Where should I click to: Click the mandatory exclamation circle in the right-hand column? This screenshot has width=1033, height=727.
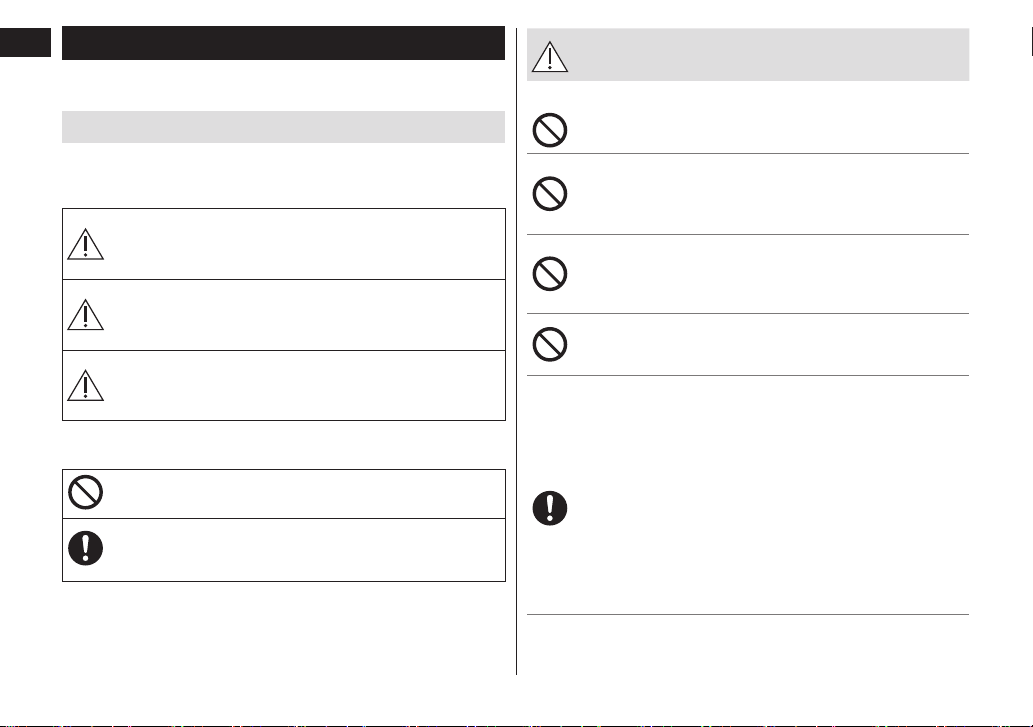click(x=549, y=508)
